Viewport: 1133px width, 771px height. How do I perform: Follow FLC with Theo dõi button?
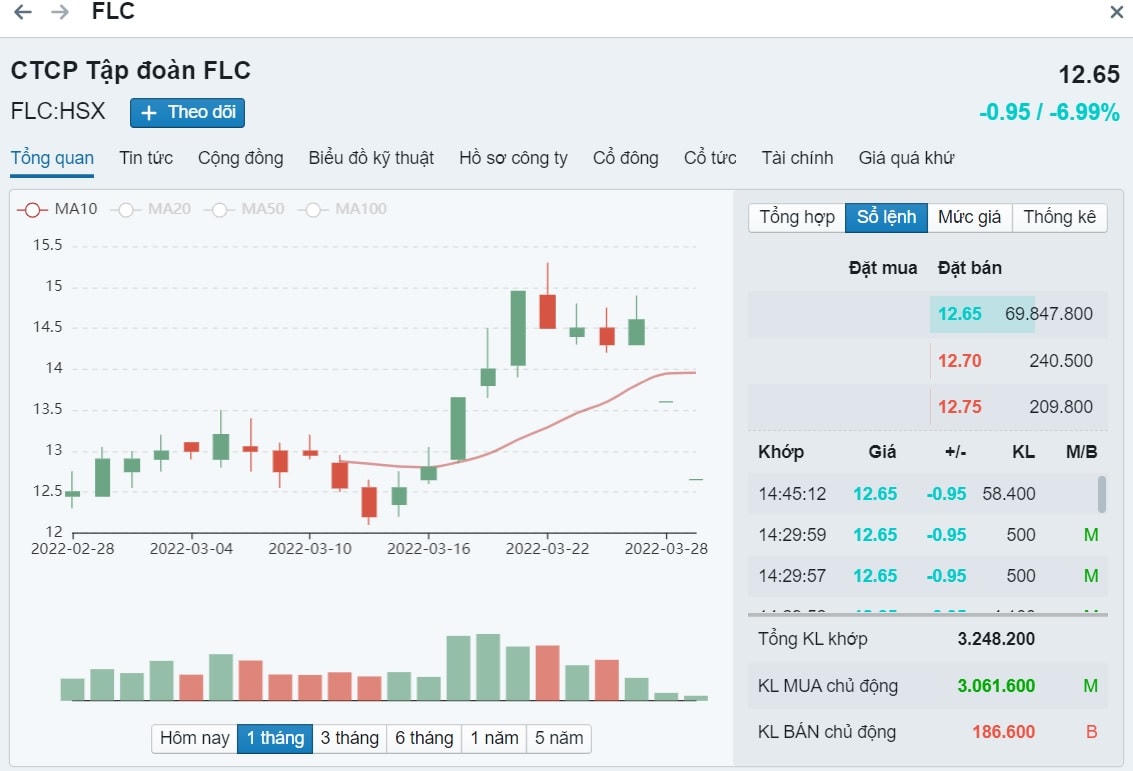click(187, 113)
